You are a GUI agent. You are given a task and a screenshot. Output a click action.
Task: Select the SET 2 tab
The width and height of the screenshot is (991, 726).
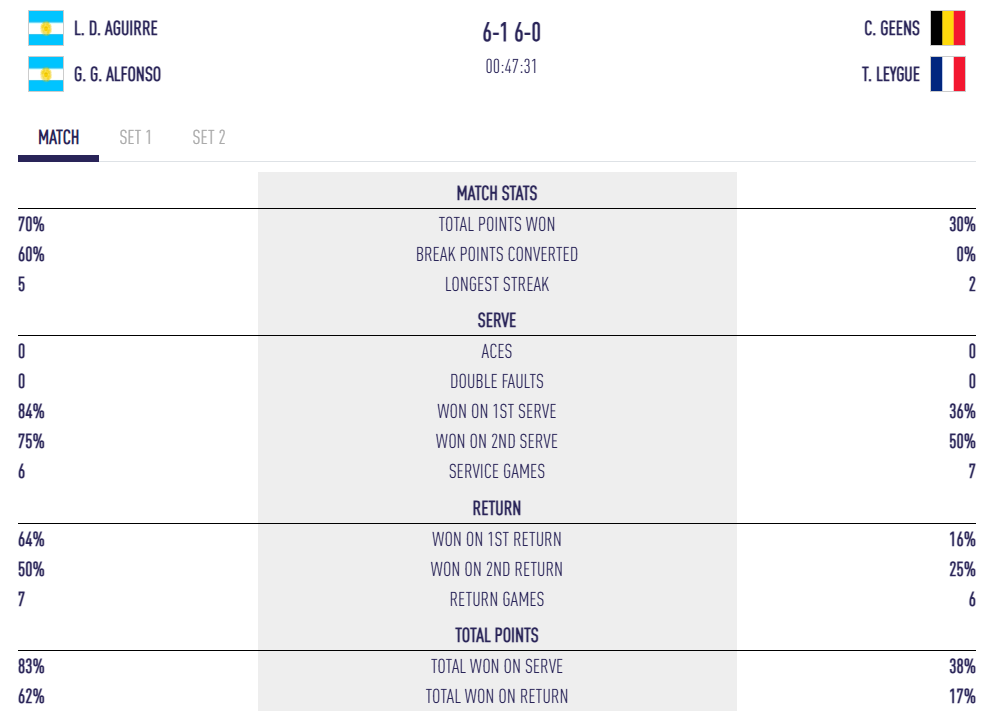pyautogui.click(x=209, y=137)
